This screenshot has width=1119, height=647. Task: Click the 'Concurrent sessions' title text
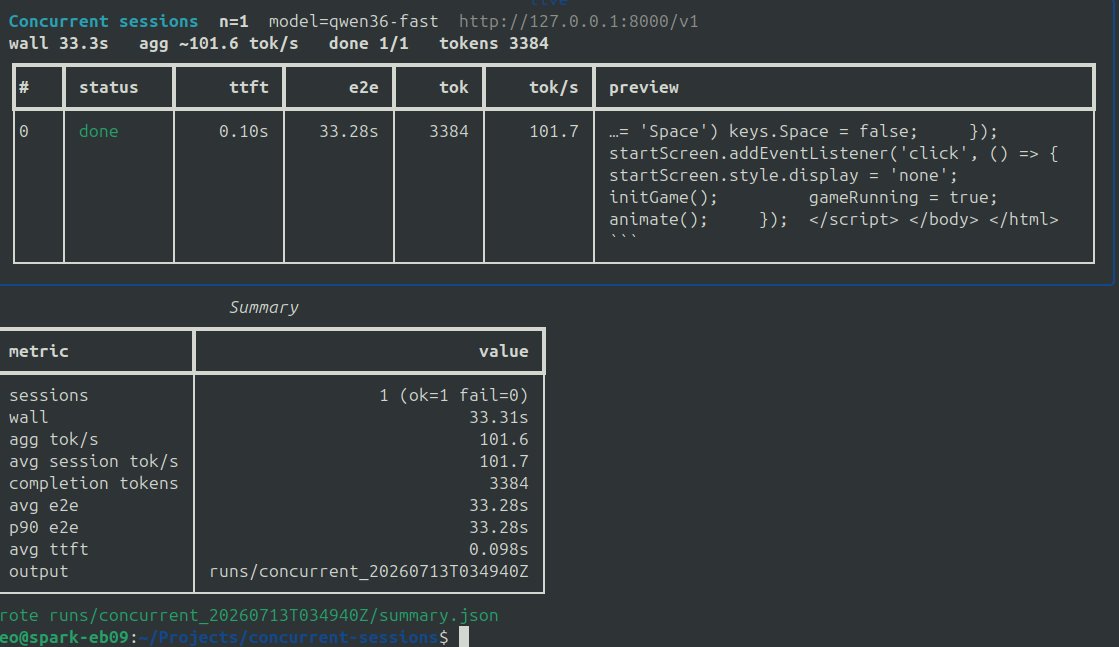103,21
